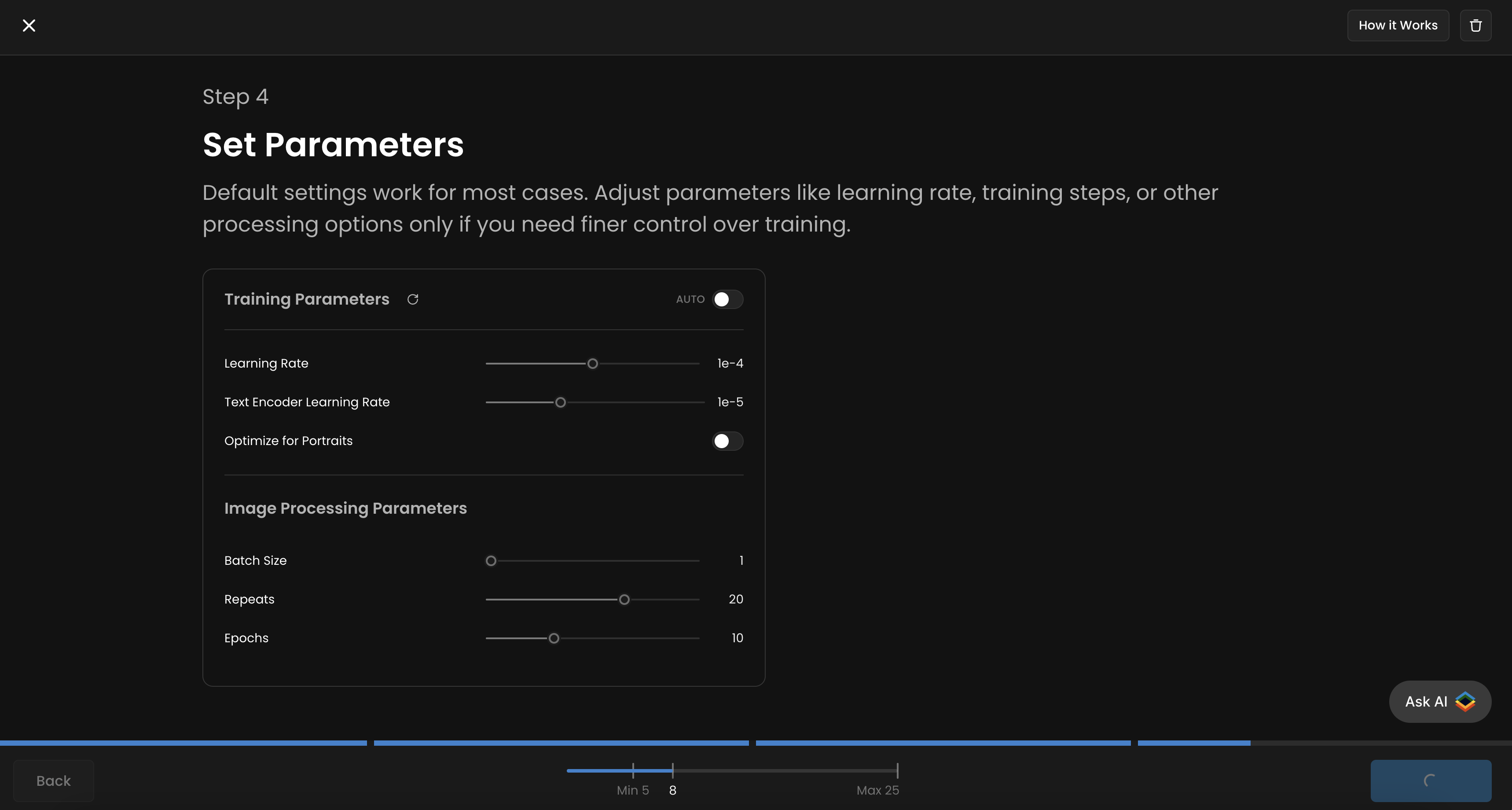This screenshot has width=1512, height=810.
Task: Reset training parameters with refresh icon
Action: click(x=413, y=299)
